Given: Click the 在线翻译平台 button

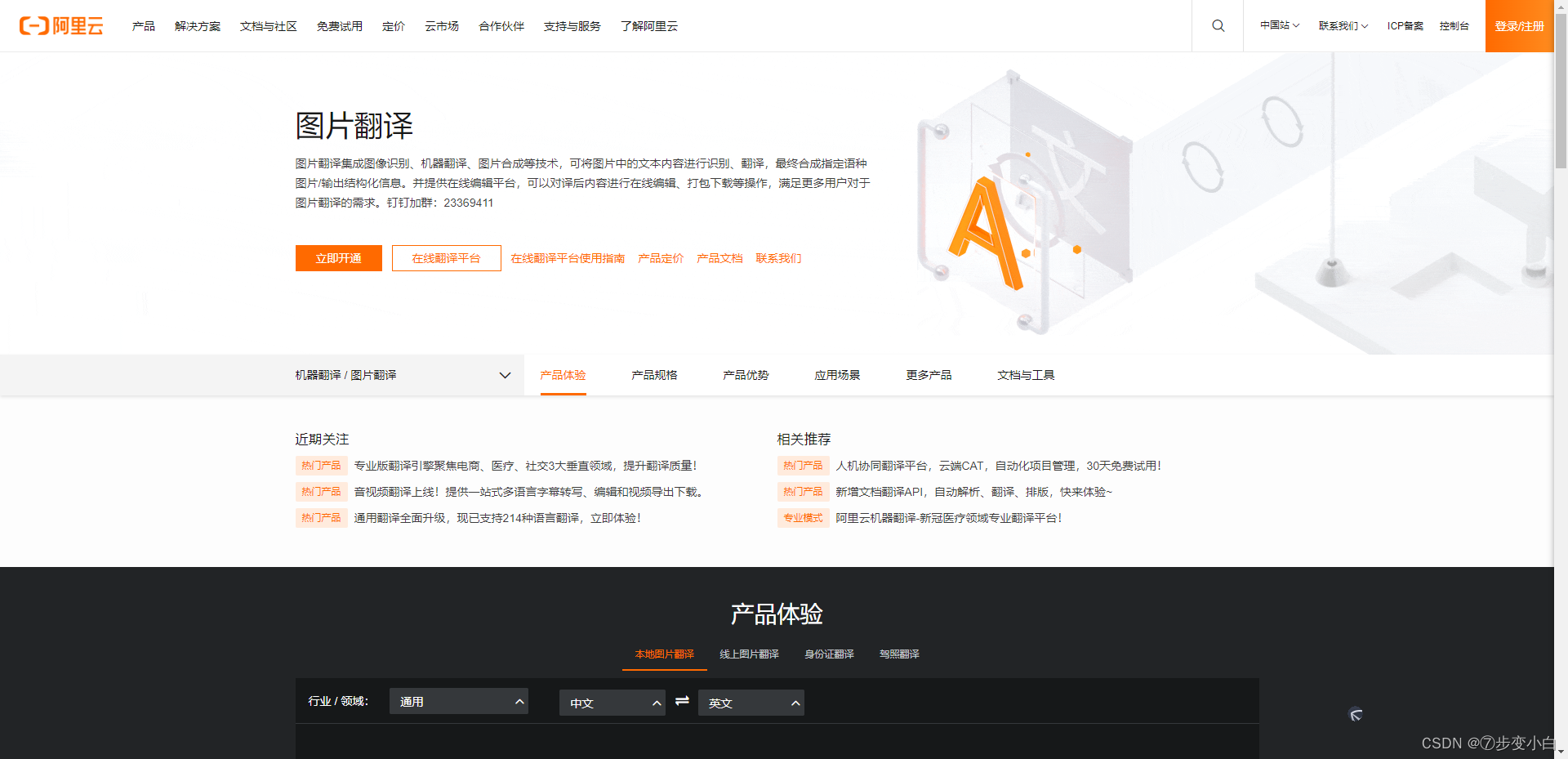Looking at the screenshot, I should click(446, 258).
